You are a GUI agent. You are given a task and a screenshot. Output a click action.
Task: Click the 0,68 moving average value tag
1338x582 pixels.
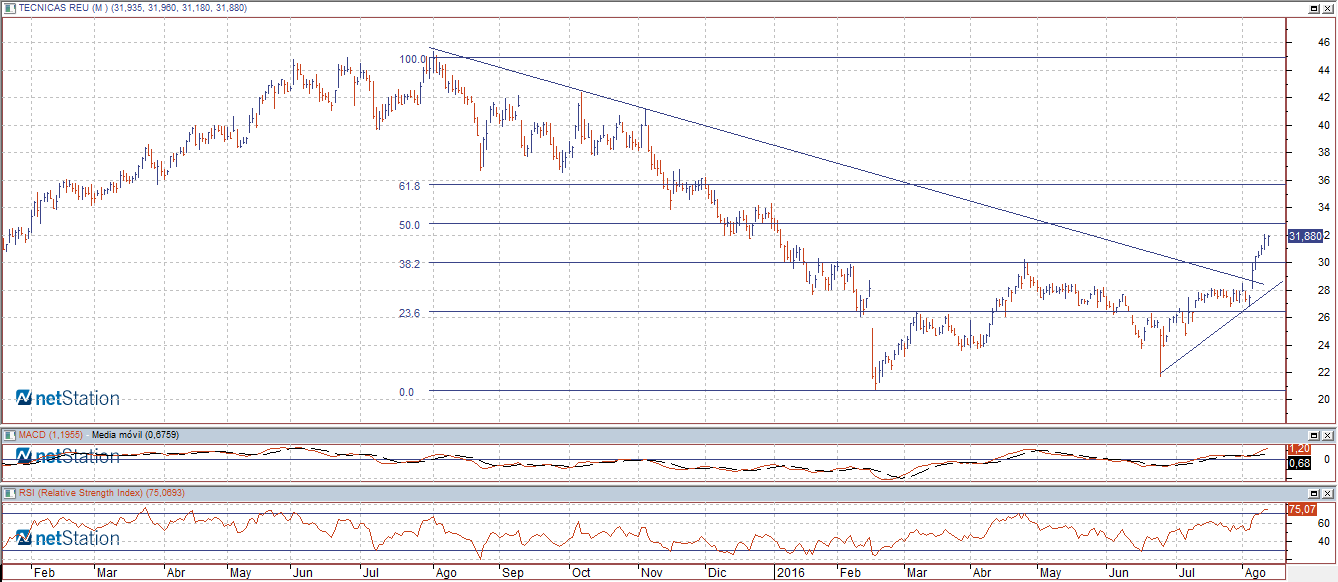[1299, 463]
